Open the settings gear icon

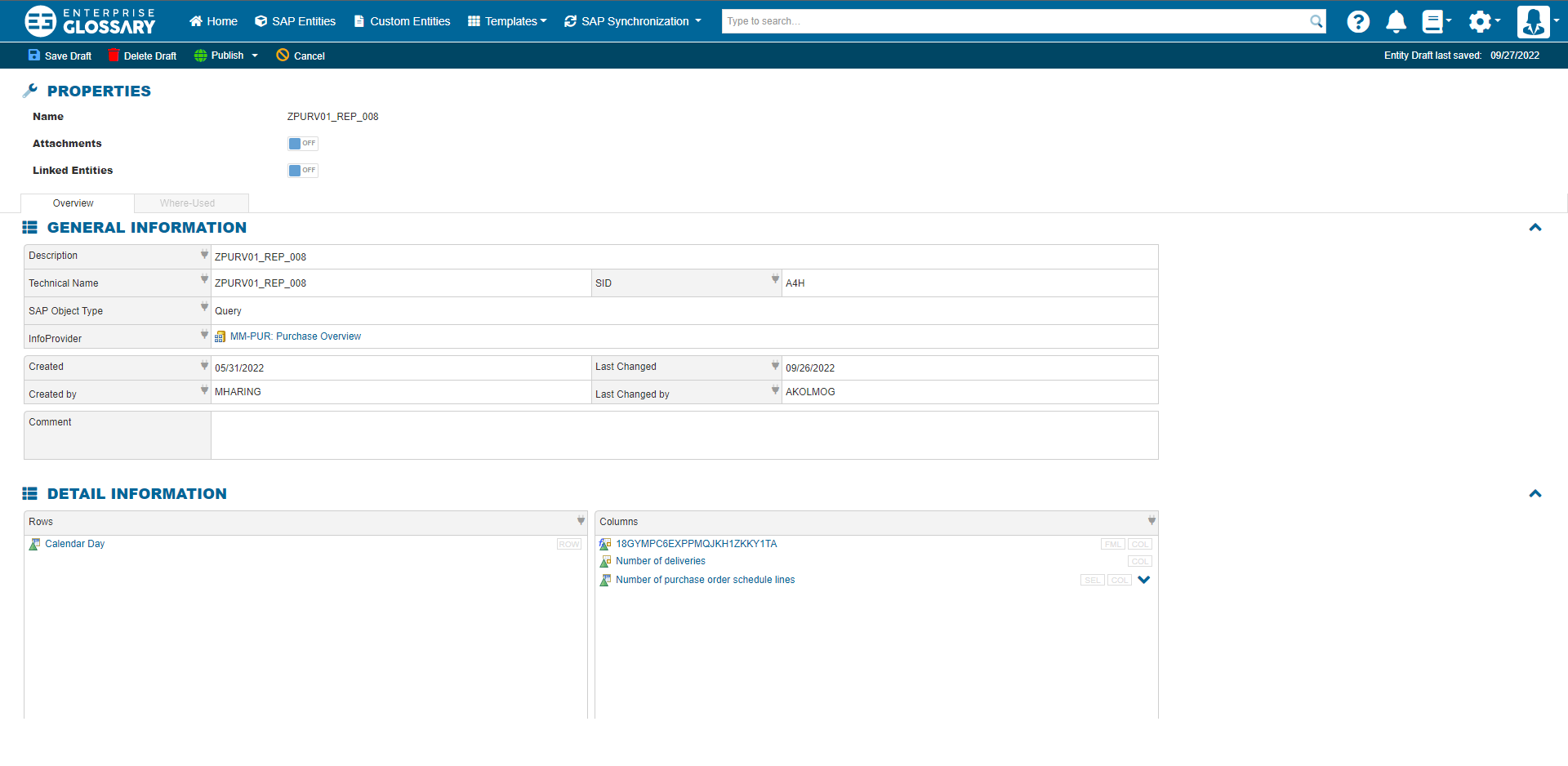point(1480,22)
